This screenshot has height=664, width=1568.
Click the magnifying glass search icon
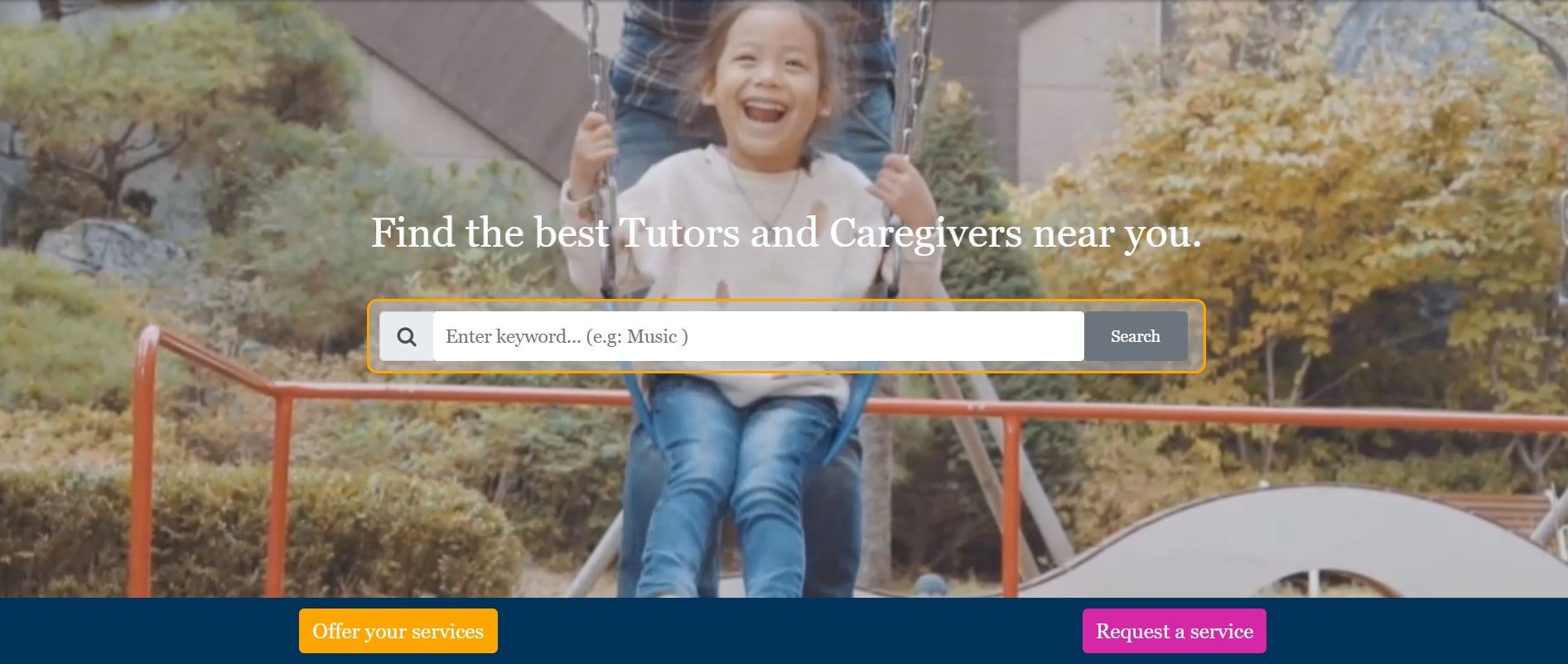[406, 336]
